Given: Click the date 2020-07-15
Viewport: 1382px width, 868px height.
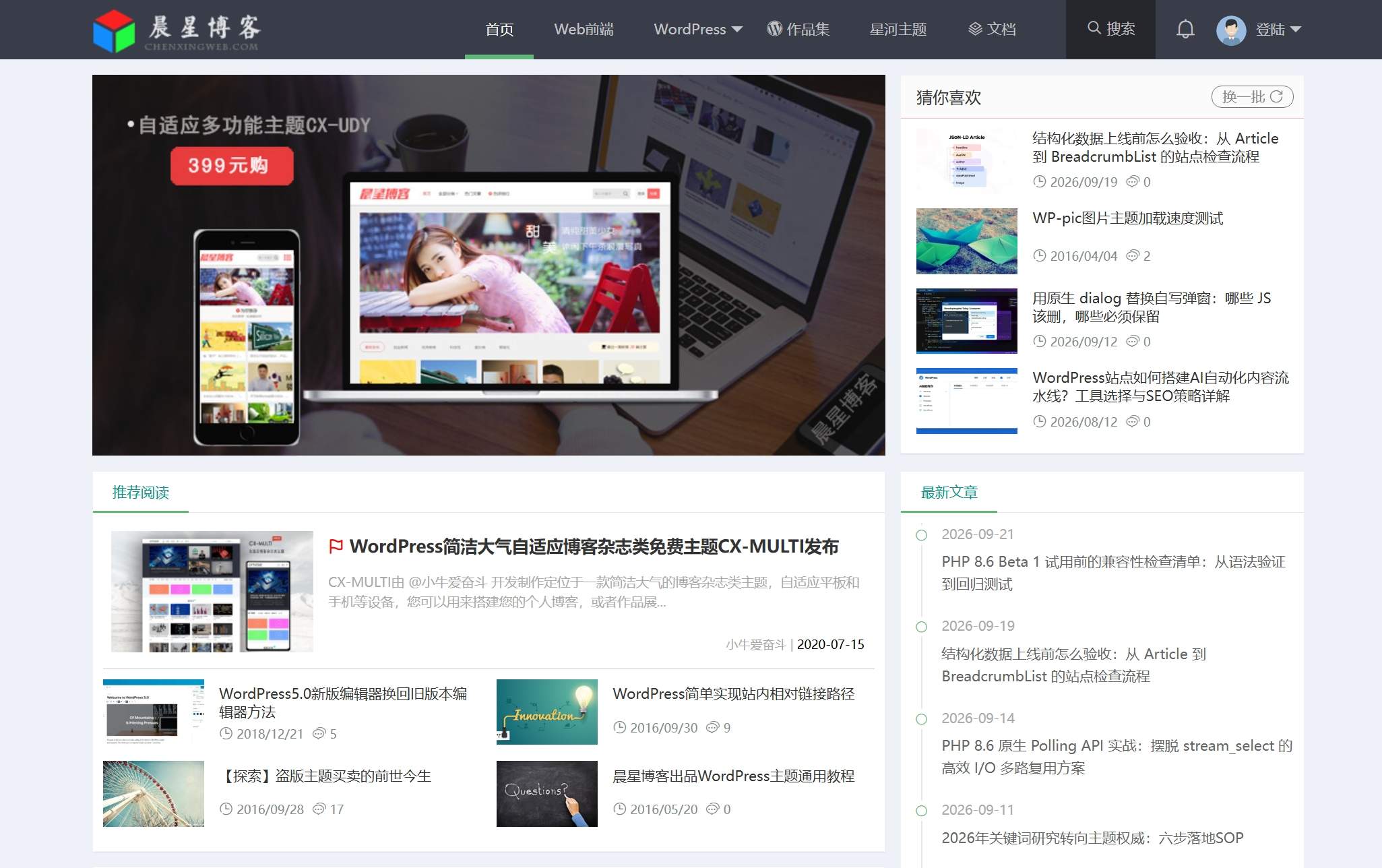Looking at the screenshot, I should pos(830,645).
